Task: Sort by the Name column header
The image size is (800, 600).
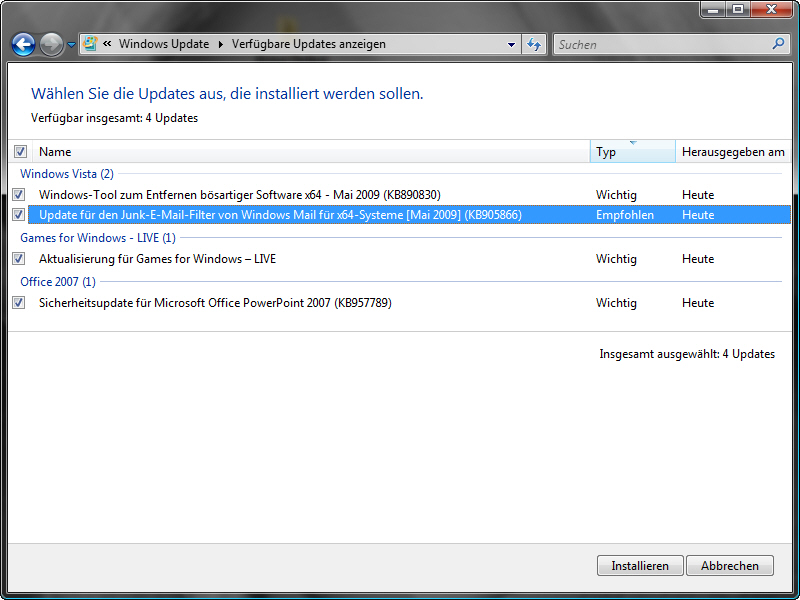Action: (x=311, y=152)
